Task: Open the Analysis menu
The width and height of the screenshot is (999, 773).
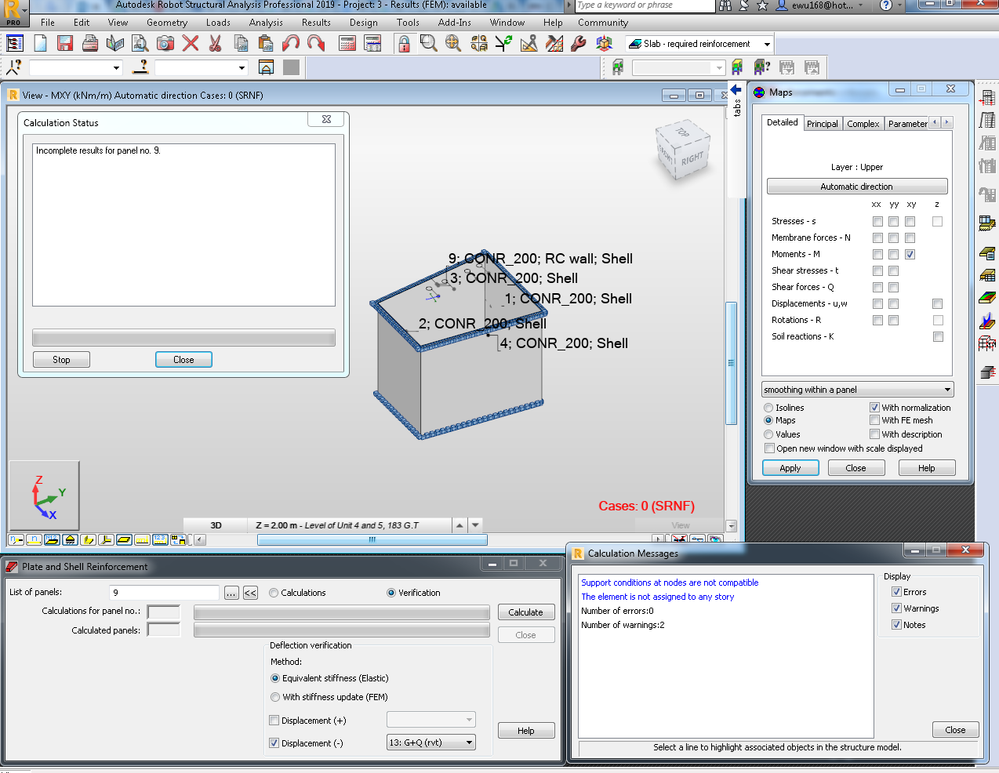Action: tap(266, 22)
